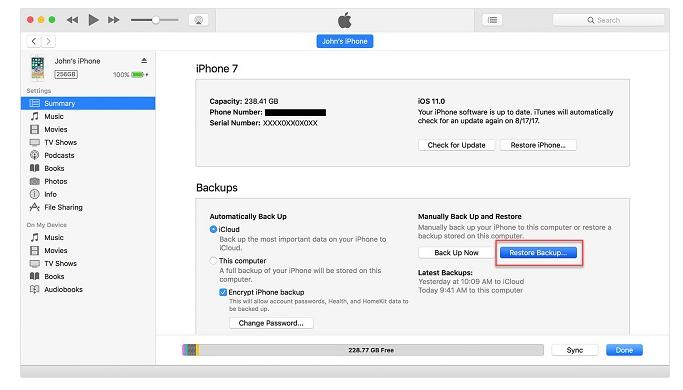Click the Check for Update button
The height and width of the screenshot is (390, 683).
[x=456, y=145]
